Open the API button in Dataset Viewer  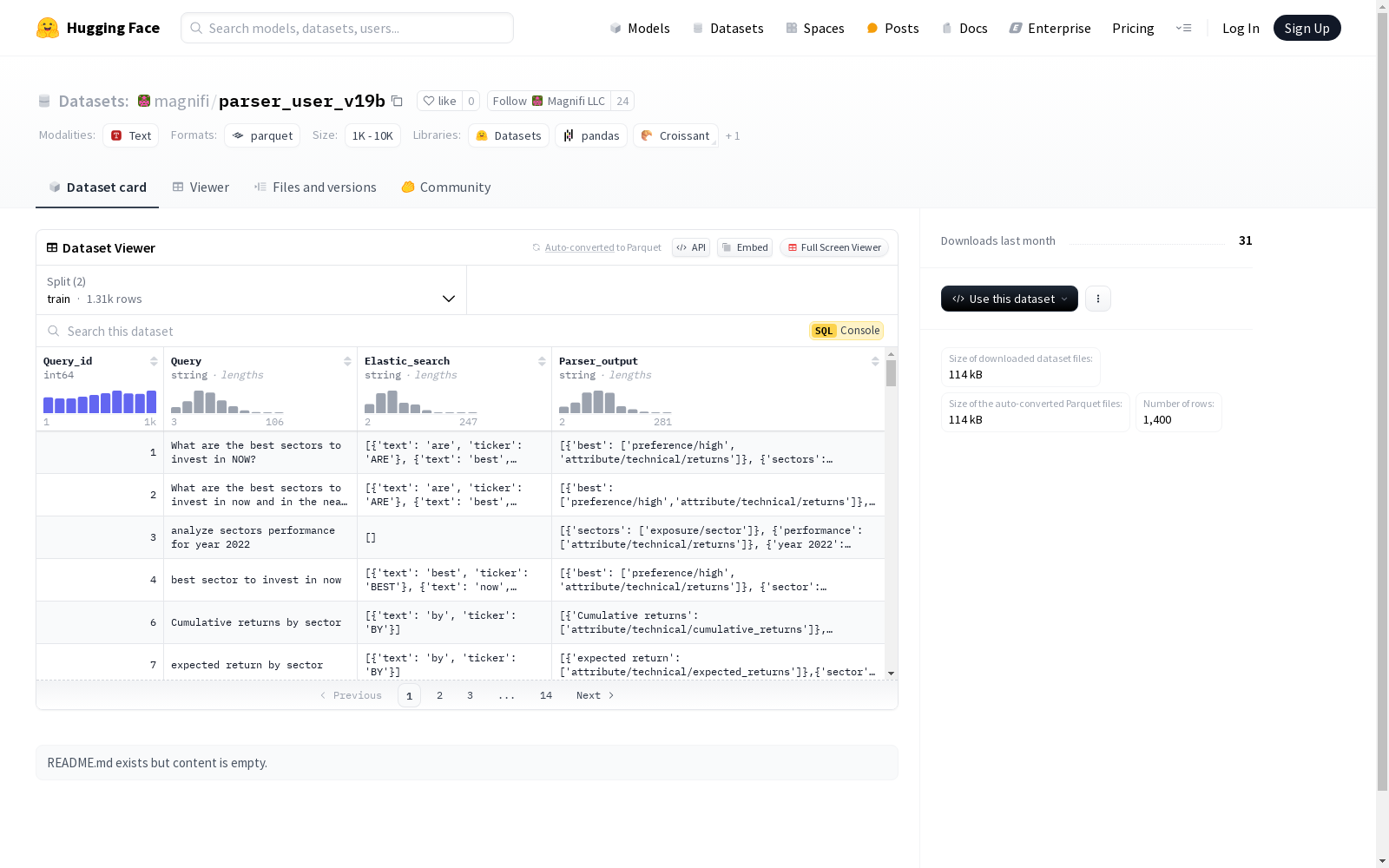[x=691, y=247]
